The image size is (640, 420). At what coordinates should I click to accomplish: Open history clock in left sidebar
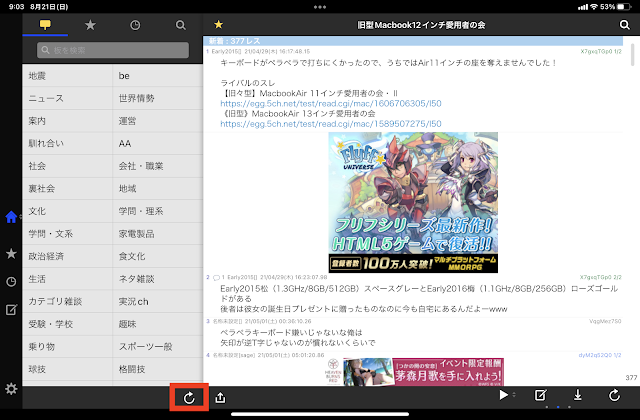(11, 282)
